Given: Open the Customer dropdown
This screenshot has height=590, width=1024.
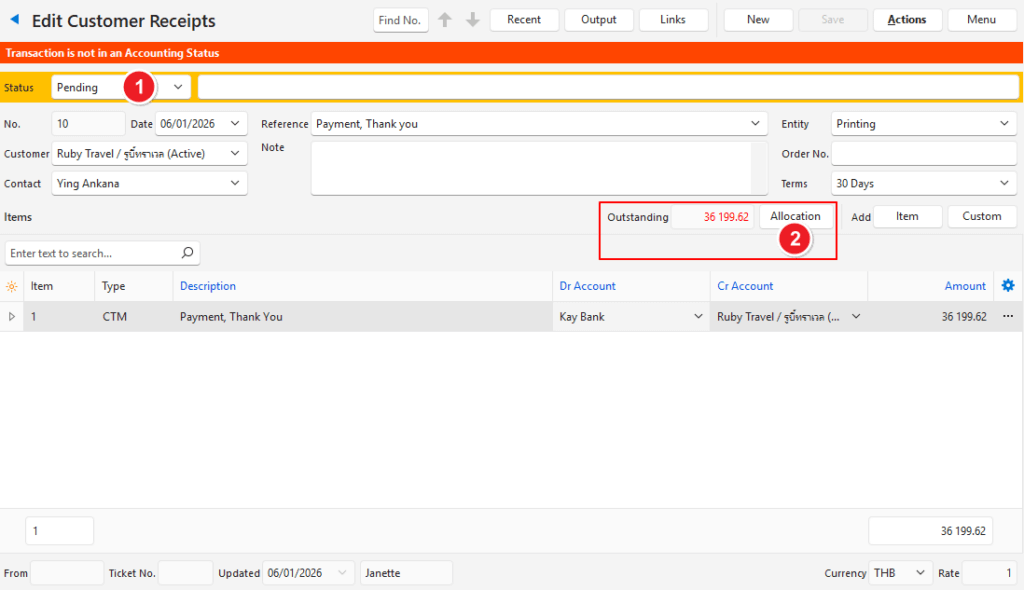Looking at the screenshot, I should click(x=235, y=154).
